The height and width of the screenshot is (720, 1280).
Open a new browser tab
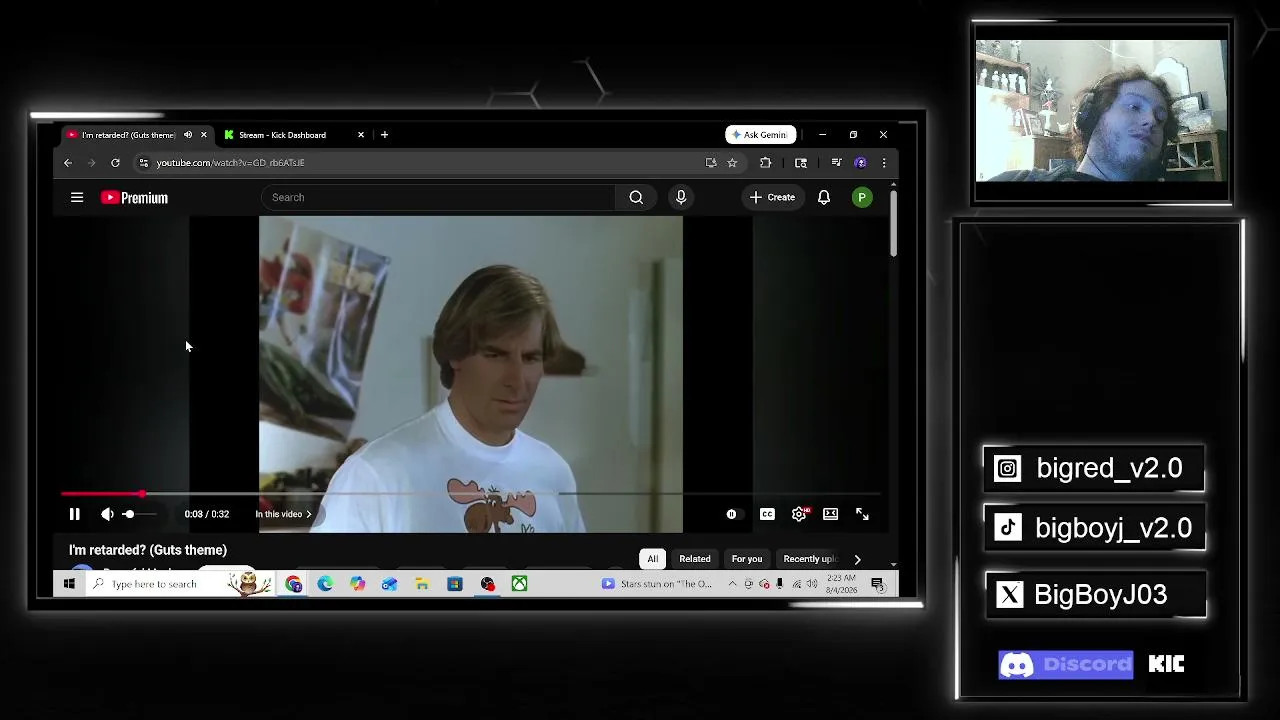(384, 135)
